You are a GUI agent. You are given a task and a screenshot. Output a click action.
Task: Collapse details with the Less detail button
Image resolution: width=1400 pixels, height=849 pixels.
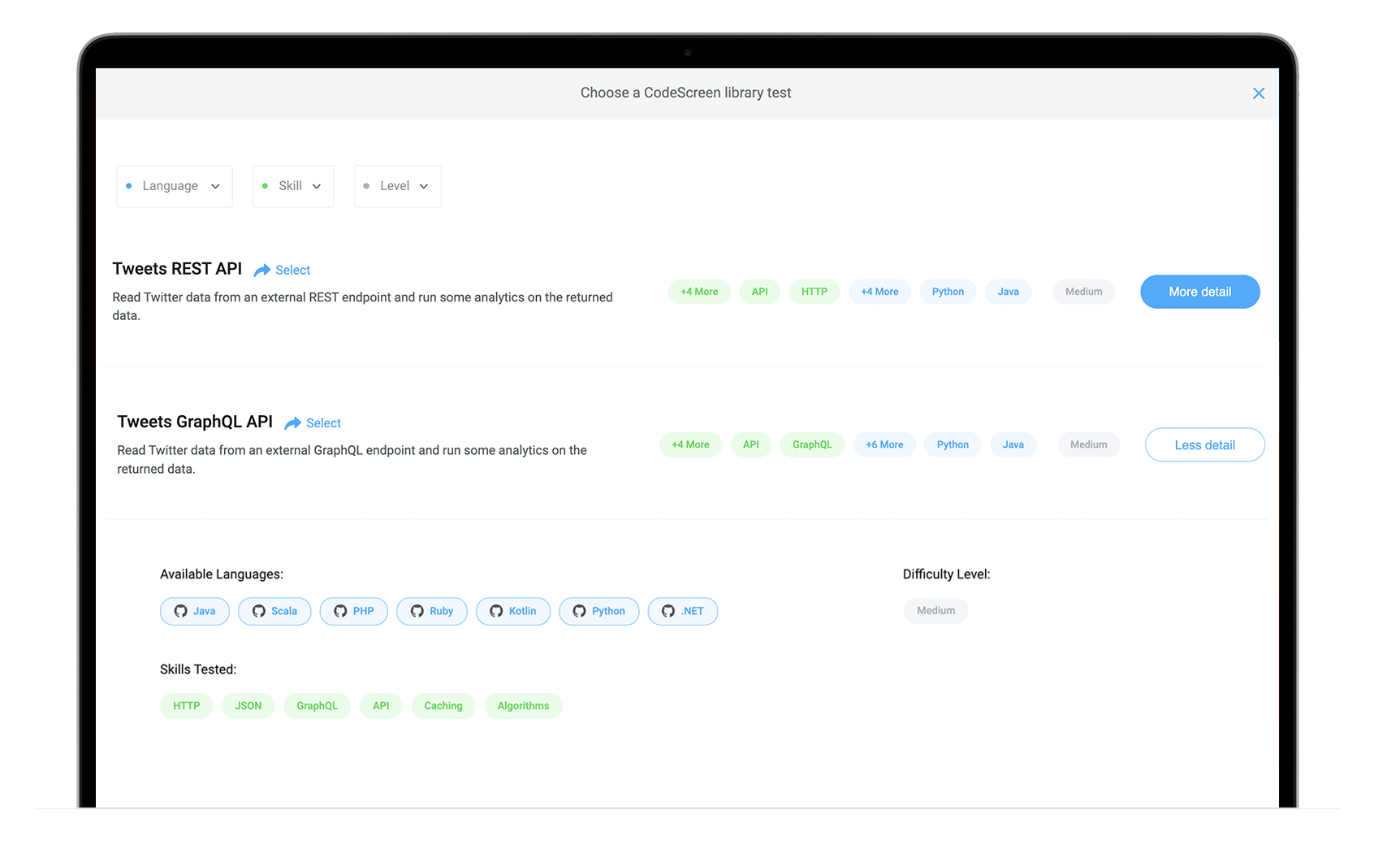(x=1204, y=445)
